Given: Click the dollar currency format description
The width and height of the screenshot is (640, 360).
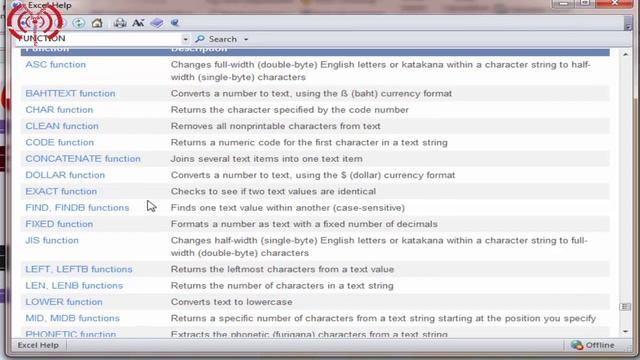Looking at the screenshot, I should pos(313,175).
